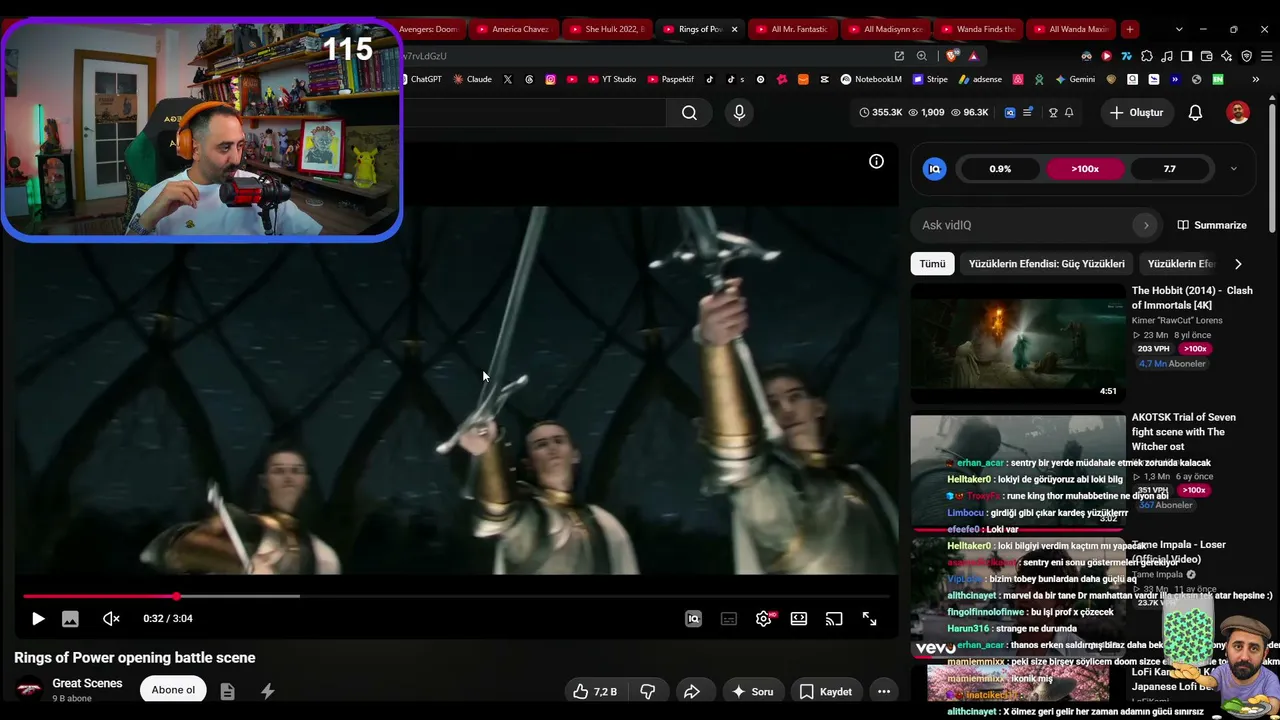Open the NotebookLM bookmark

click(x=871, y=79)
